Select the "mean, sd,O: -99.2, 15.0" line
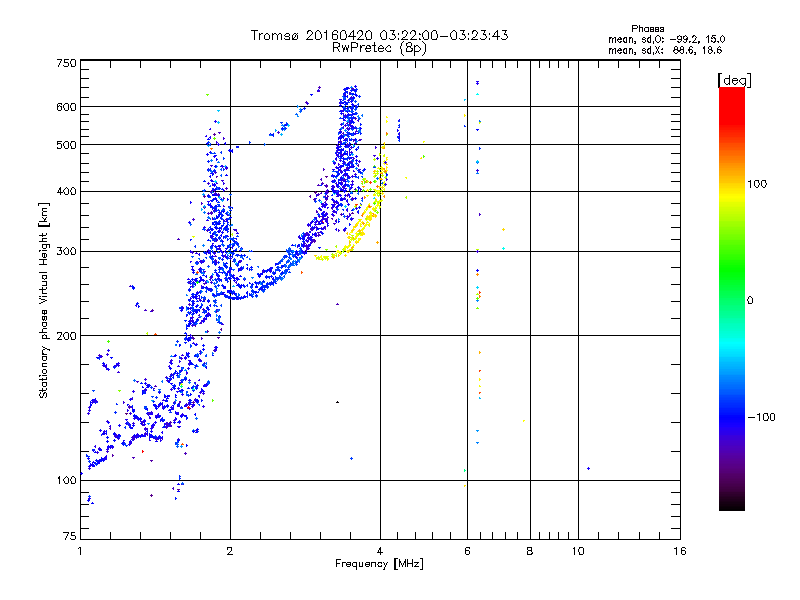The image size is (800, 600). [666, 39]
